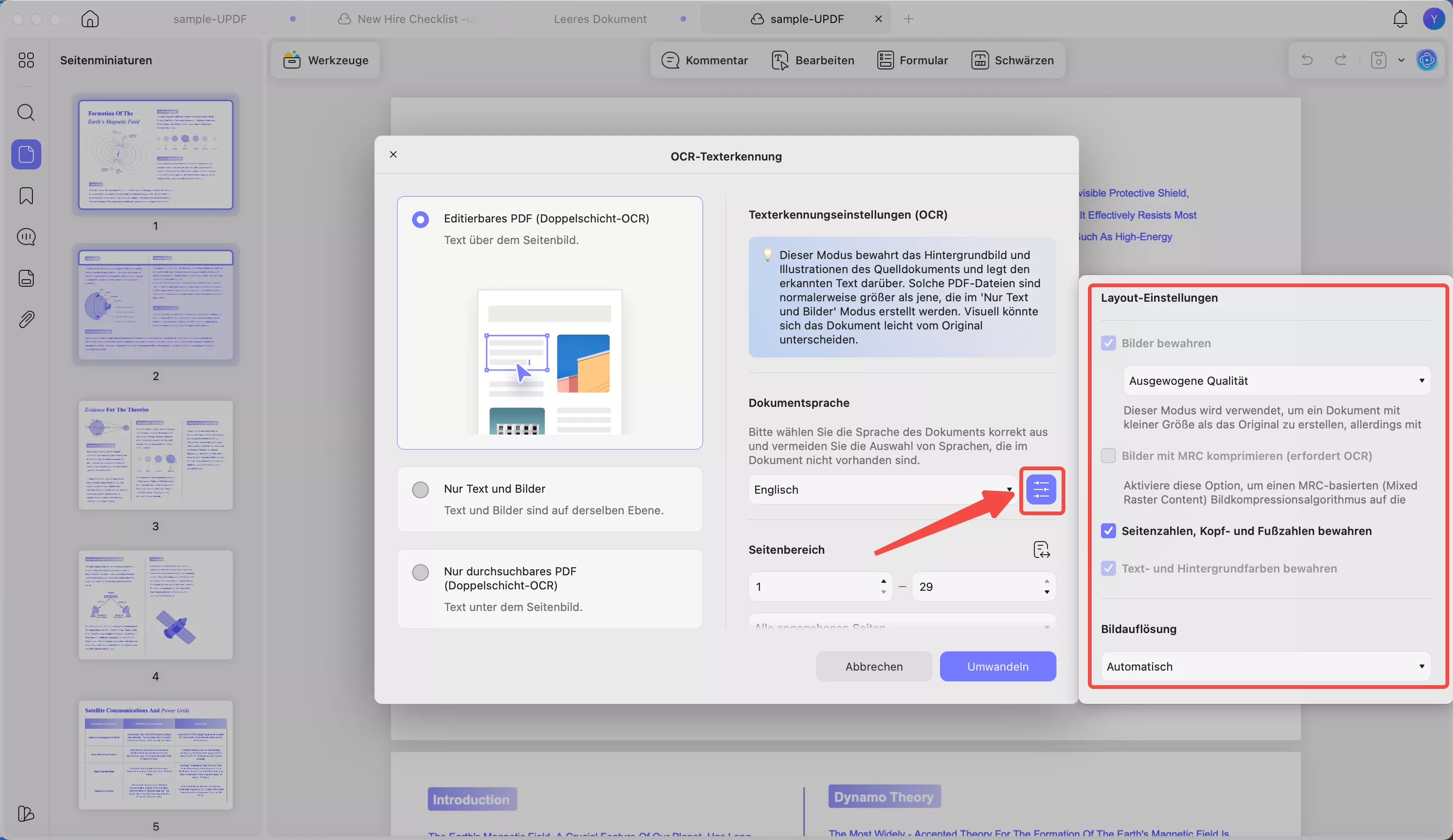
Task: Open the comments list sidebar icon
Action: pos(26,237)
